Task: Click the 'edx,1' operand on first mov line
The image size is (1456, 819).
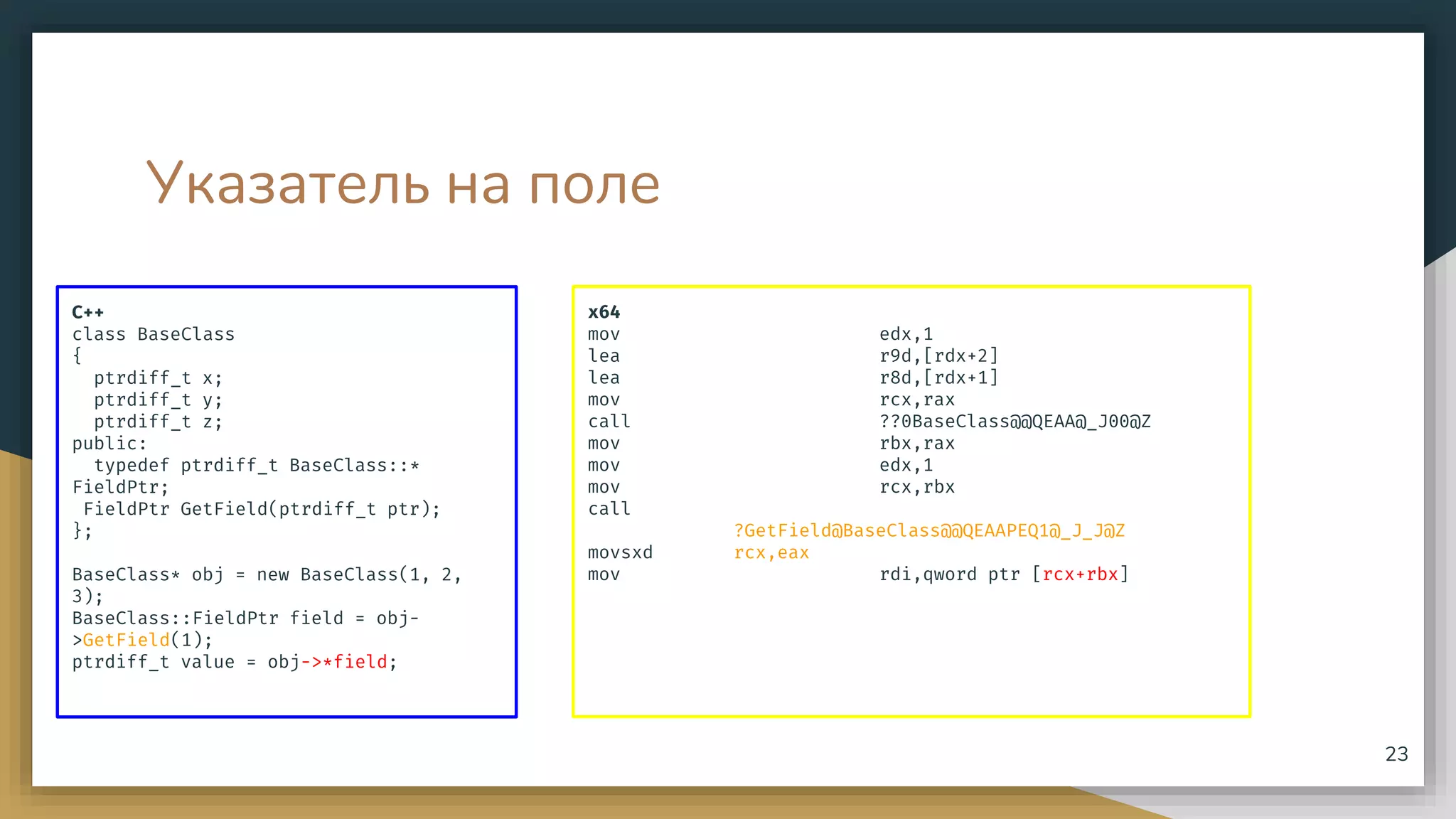Action: [906, 334]
